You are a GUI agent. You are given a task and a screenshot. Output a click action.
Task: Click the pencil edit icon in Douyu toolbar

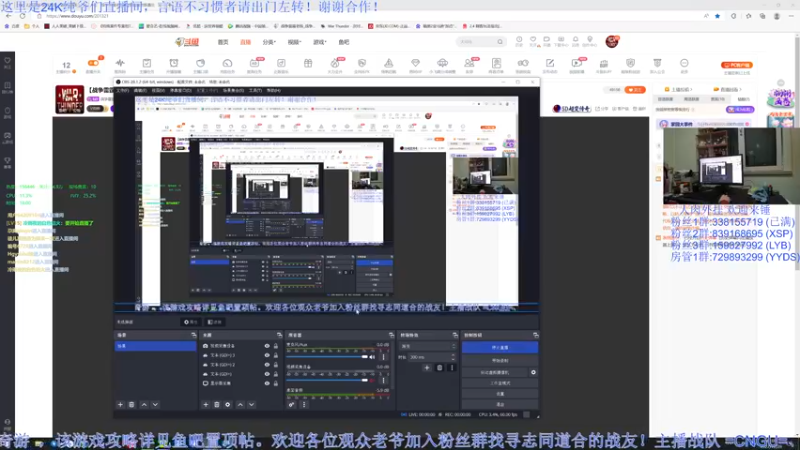[x=549, y=63]
